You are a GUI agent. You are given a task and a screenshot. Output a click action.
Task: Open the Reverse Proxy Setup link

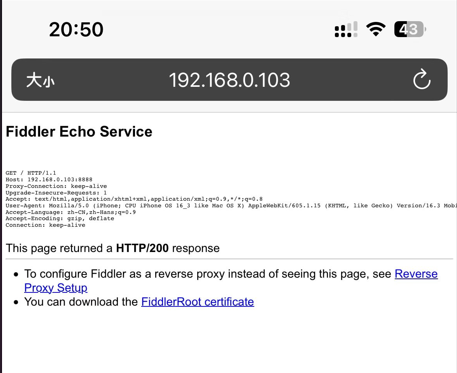231,281
